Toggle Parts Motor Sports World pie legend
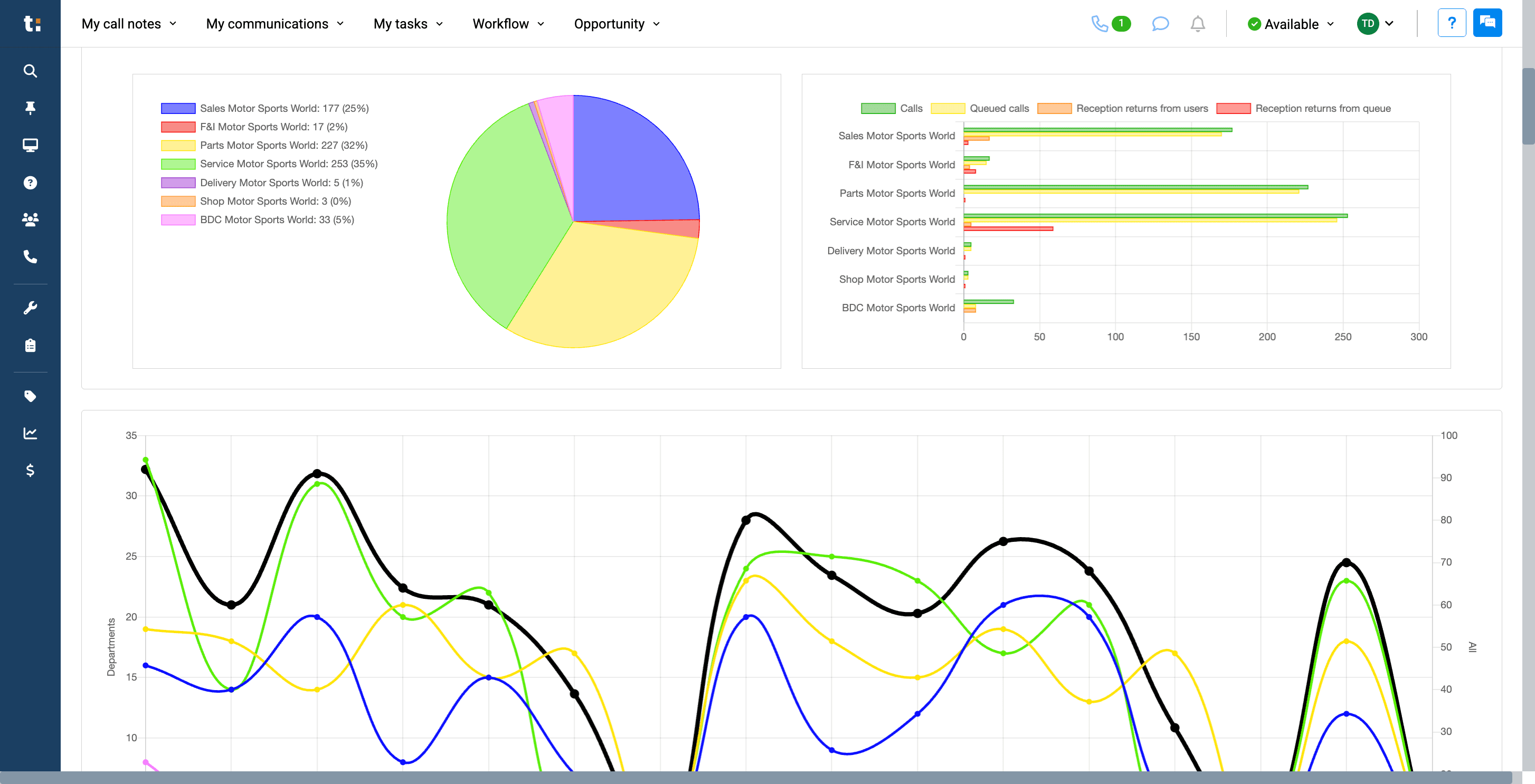This screenshot has height=784, width=1535. (x=264, y=146)
